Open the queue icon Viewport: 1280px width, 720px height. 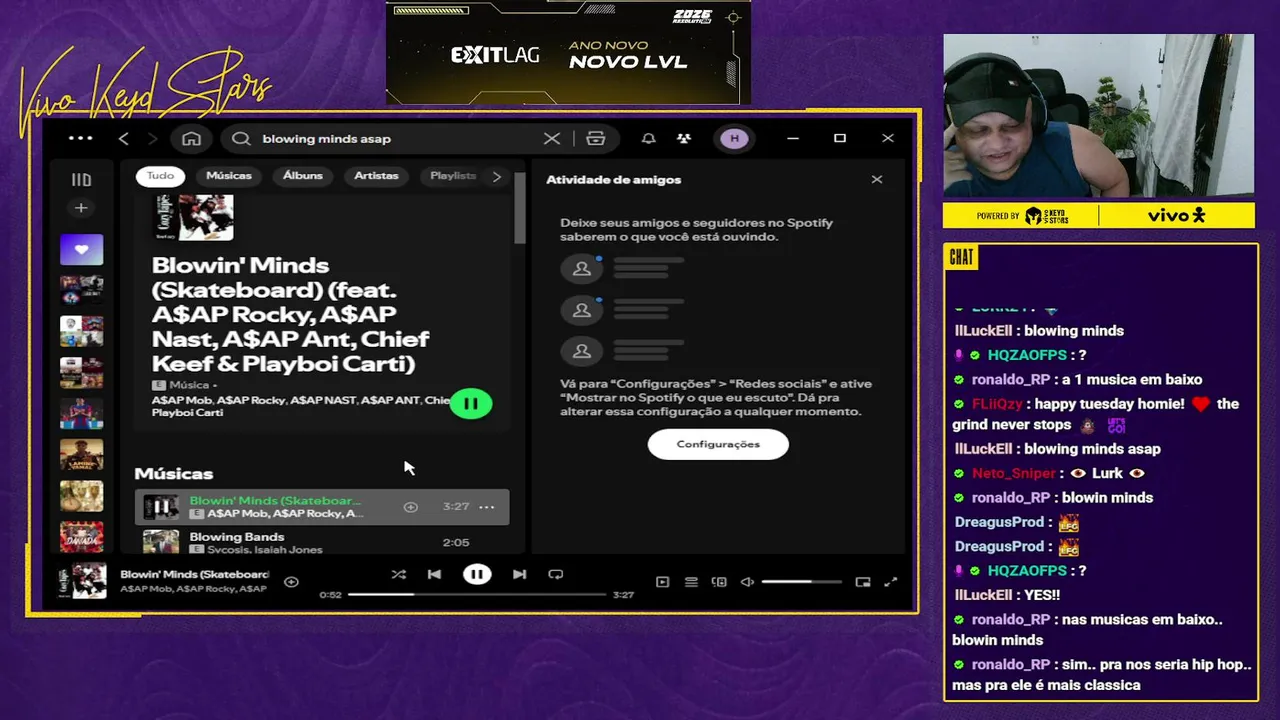[x=691, y=581]
